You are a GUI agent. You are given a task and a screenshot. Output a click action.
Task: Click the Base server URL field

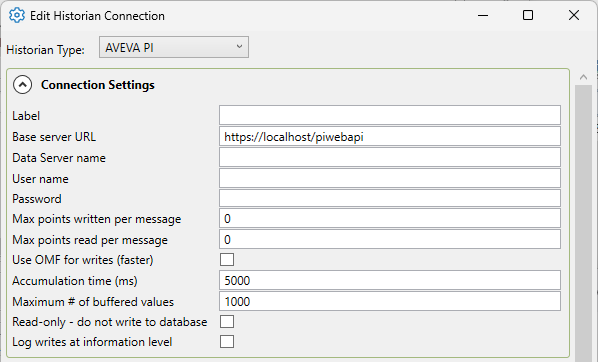[390, 136]
